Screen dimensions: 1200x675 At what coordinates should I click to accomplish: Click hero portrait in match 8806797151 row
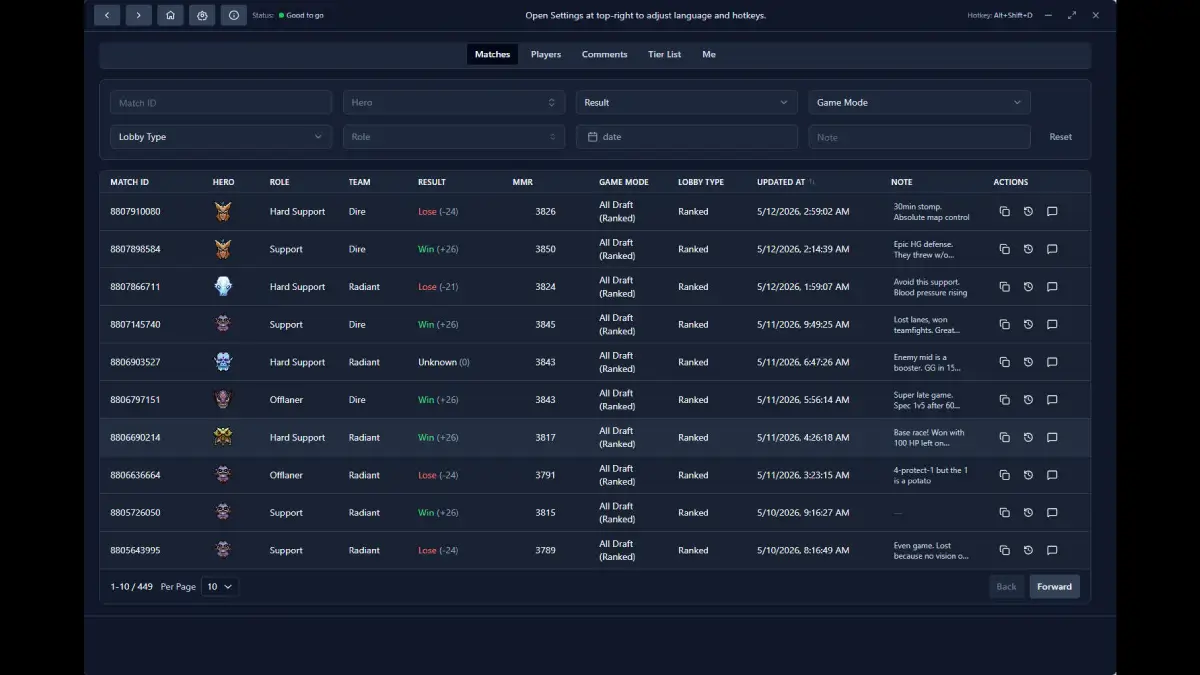tap(222, 400)
